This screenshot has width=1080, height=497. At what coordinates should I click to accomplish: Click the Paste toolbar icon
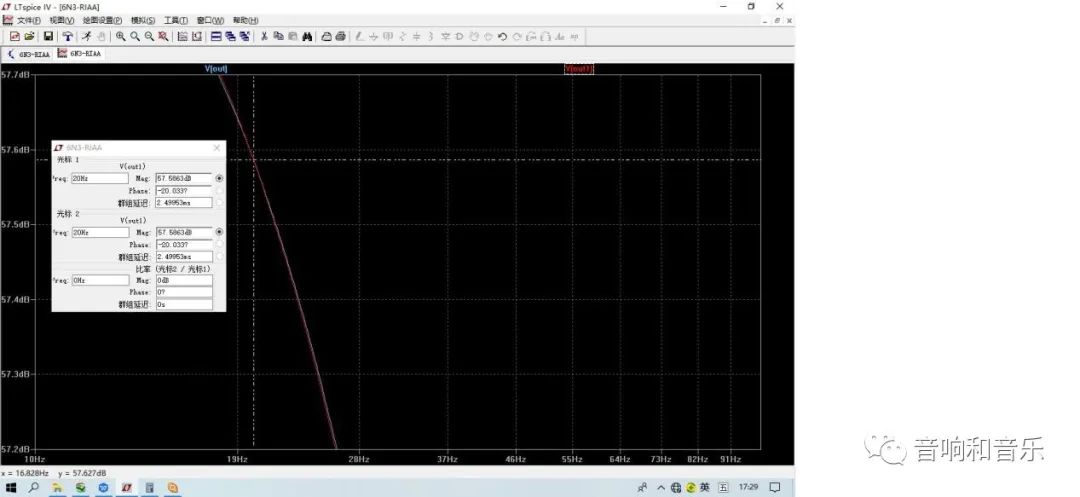click(x=293, y=36)
